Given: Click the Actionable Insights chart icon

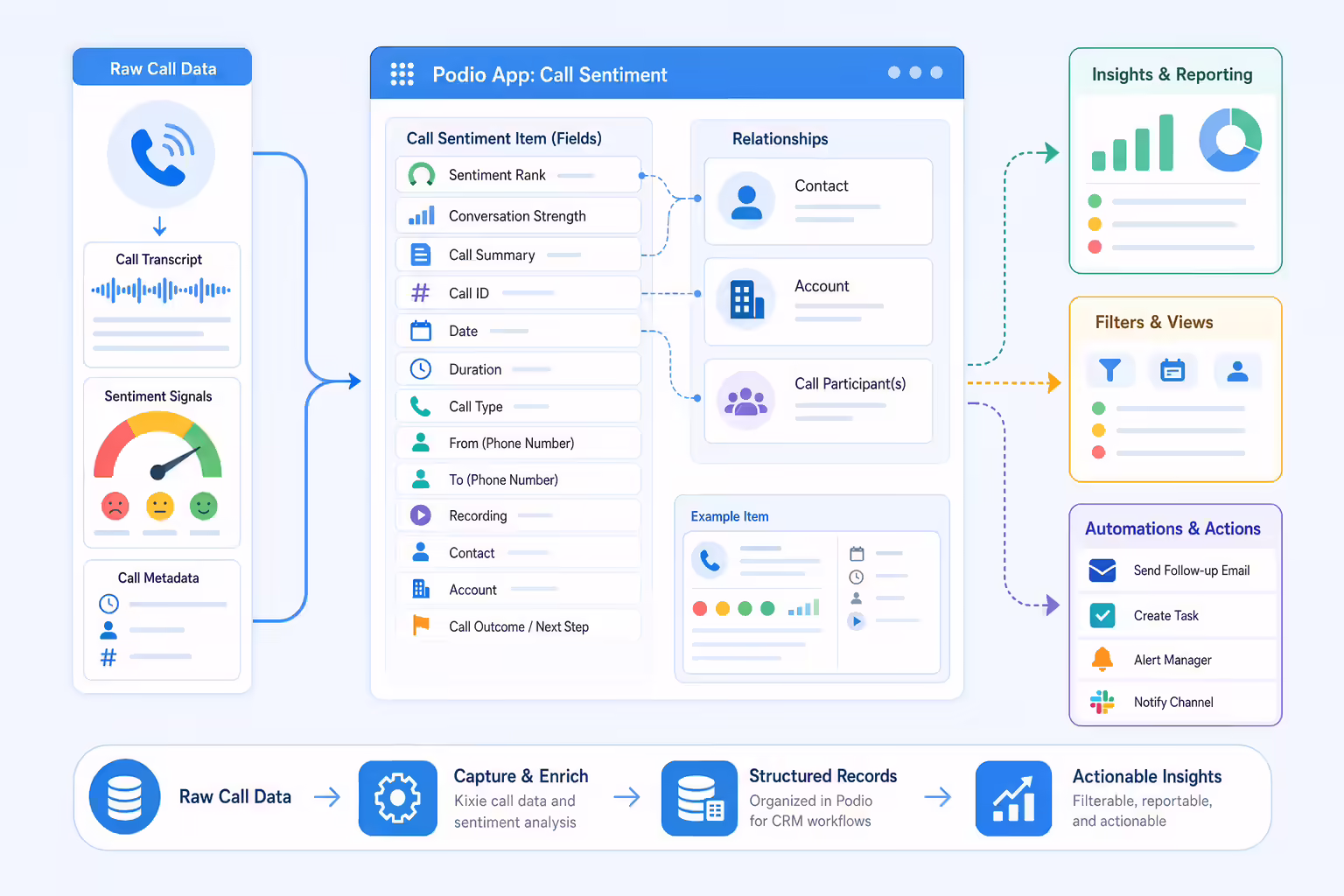Looking at the screenshot, I should click(1013, 798).
